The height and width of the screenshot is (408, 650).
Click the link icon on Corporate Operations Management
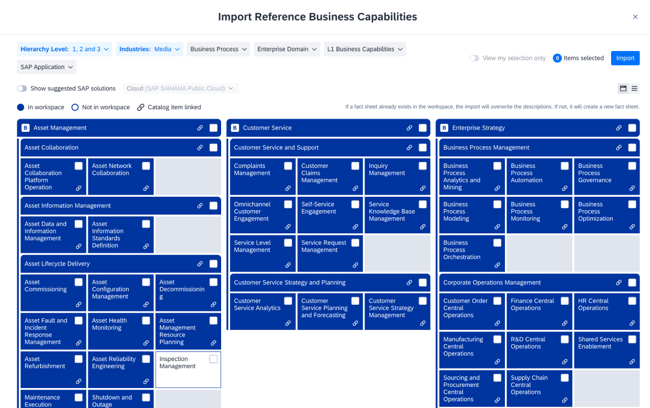tap(618, 283)
